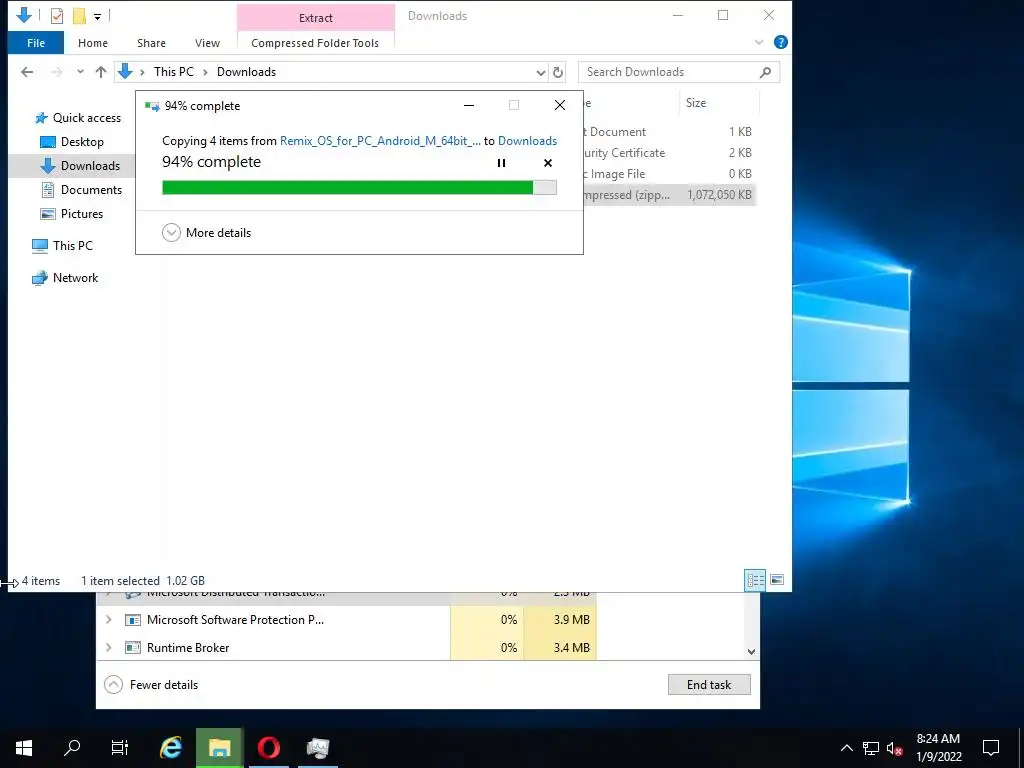Click the forward navigation arrow
Screen dimensions: 1024x768
[57, 72]
